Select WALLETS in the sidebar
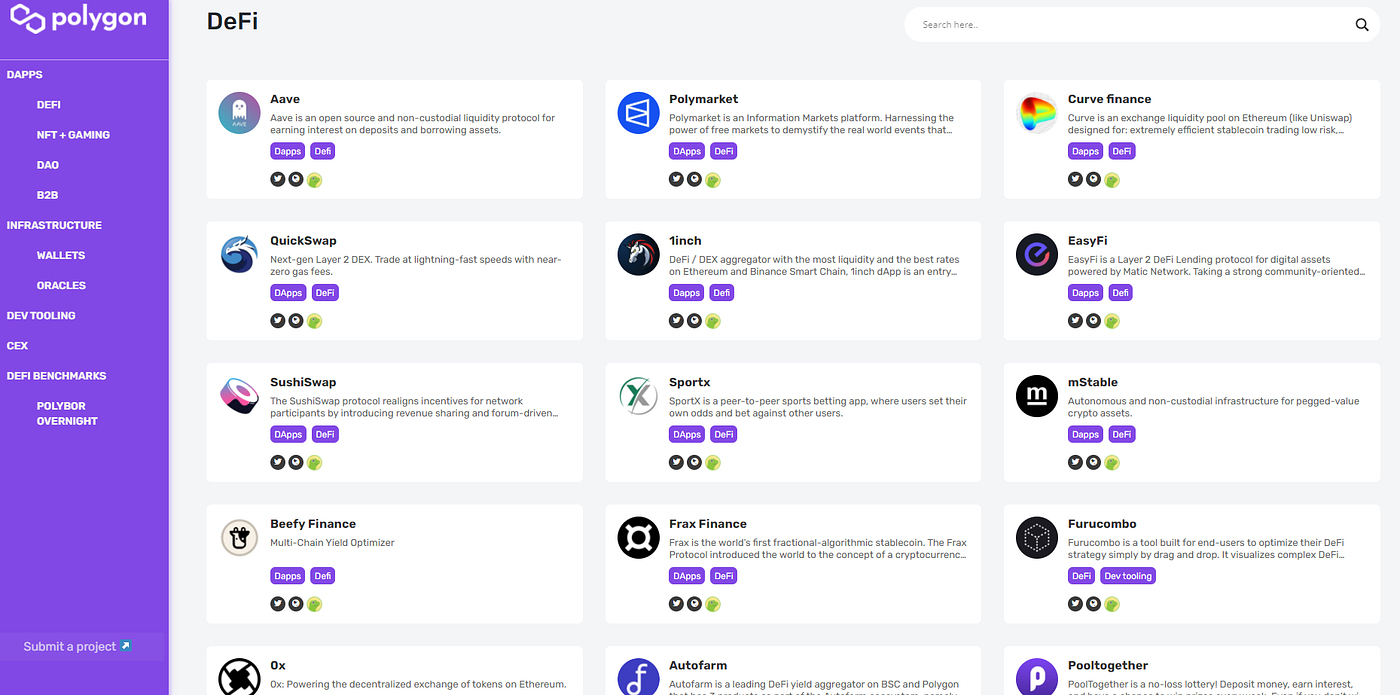 (x=61, y=255)
